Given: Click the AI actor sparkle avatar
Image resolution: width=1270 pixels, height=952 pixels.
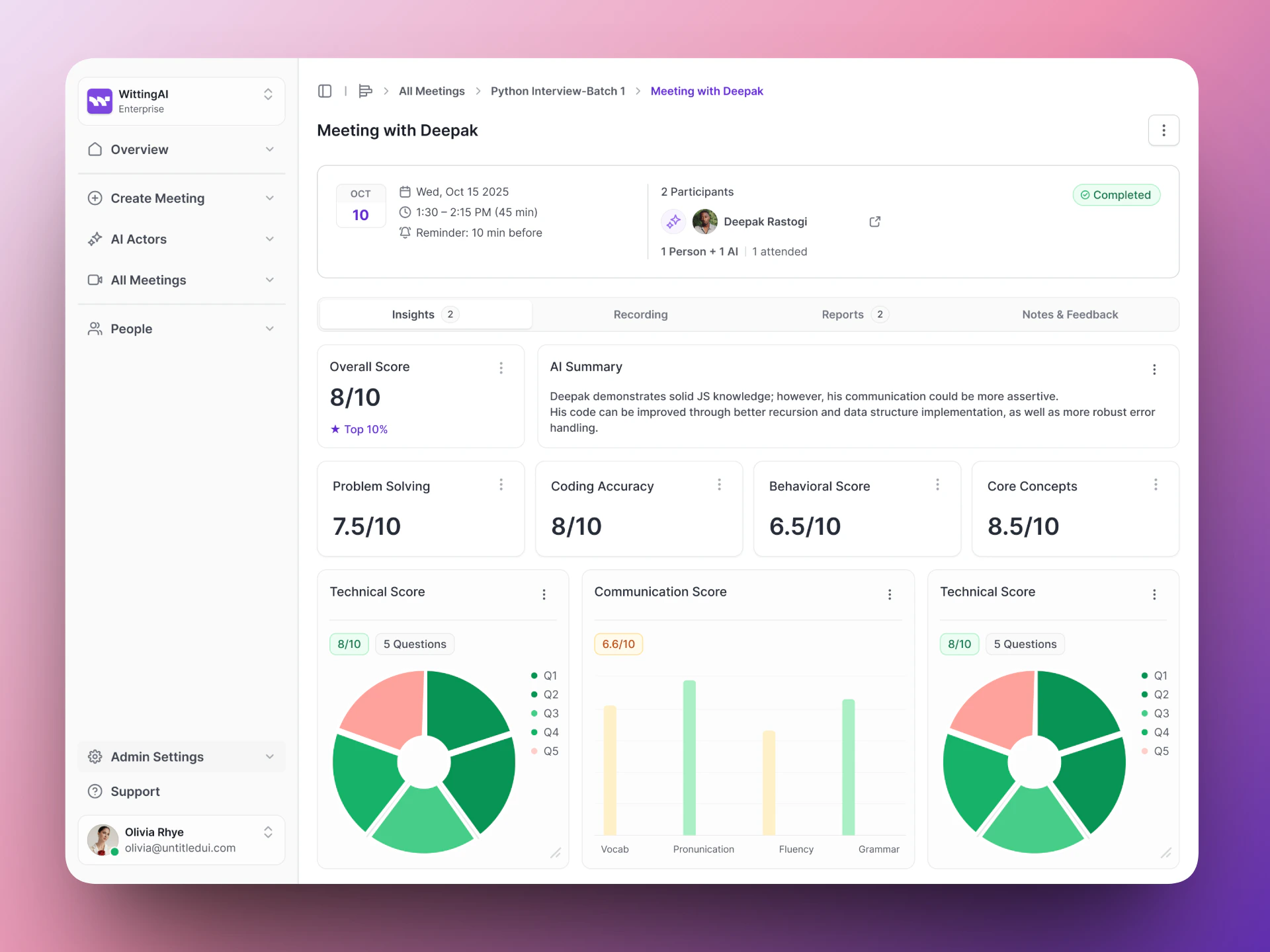Looking at the screenshot, I should click(x=673, y=221).
